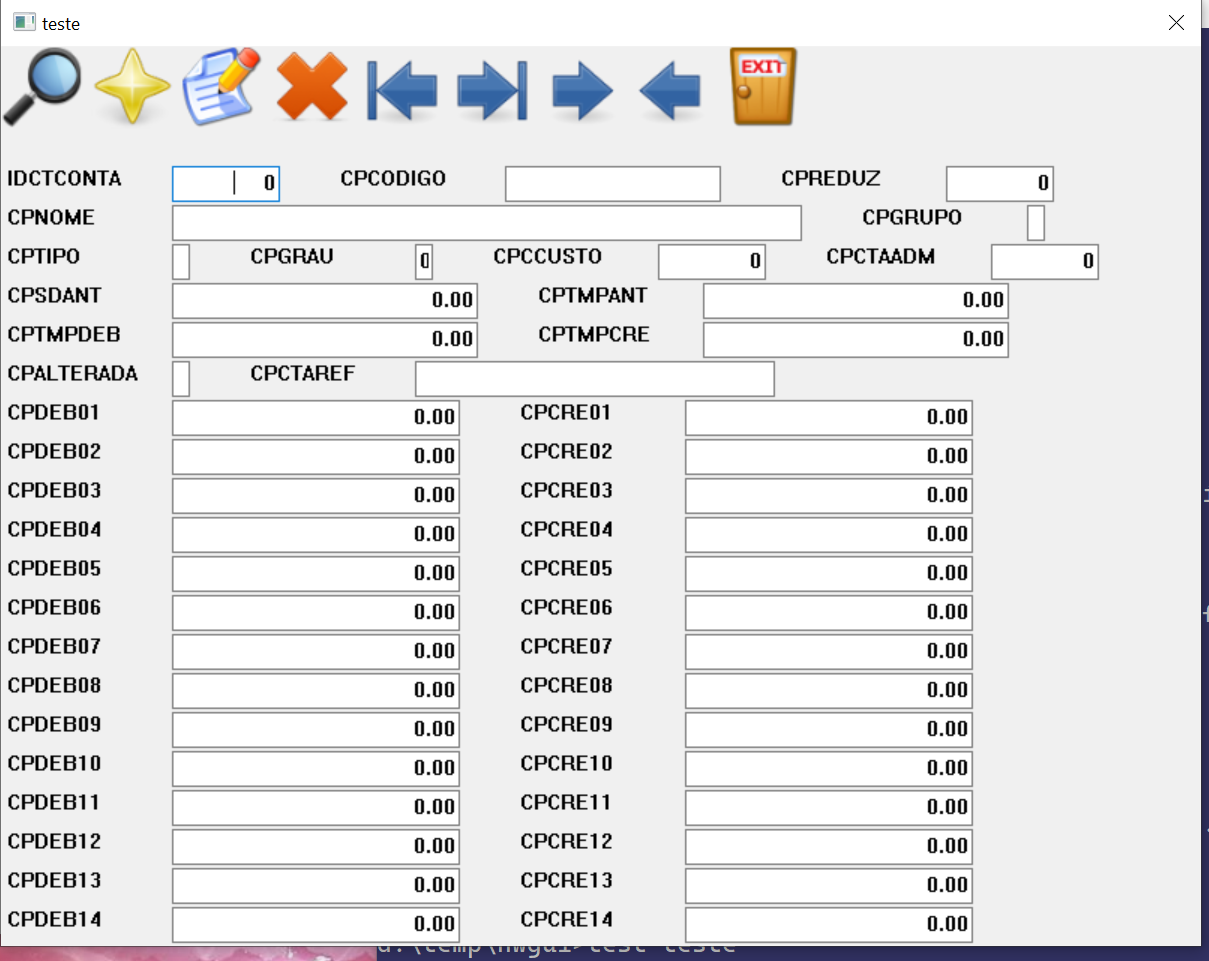
Task: Click the CPDEB12 amount field
Action: coord(316,847)
